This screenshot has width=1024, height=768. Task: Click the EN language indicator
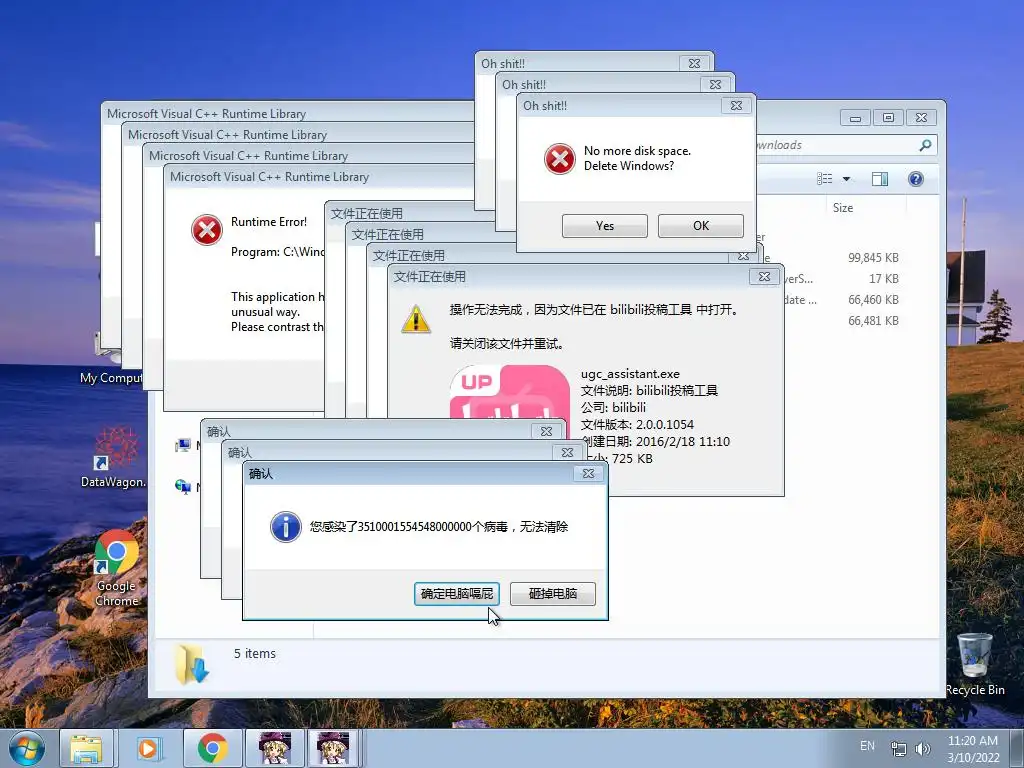(867, 746)
